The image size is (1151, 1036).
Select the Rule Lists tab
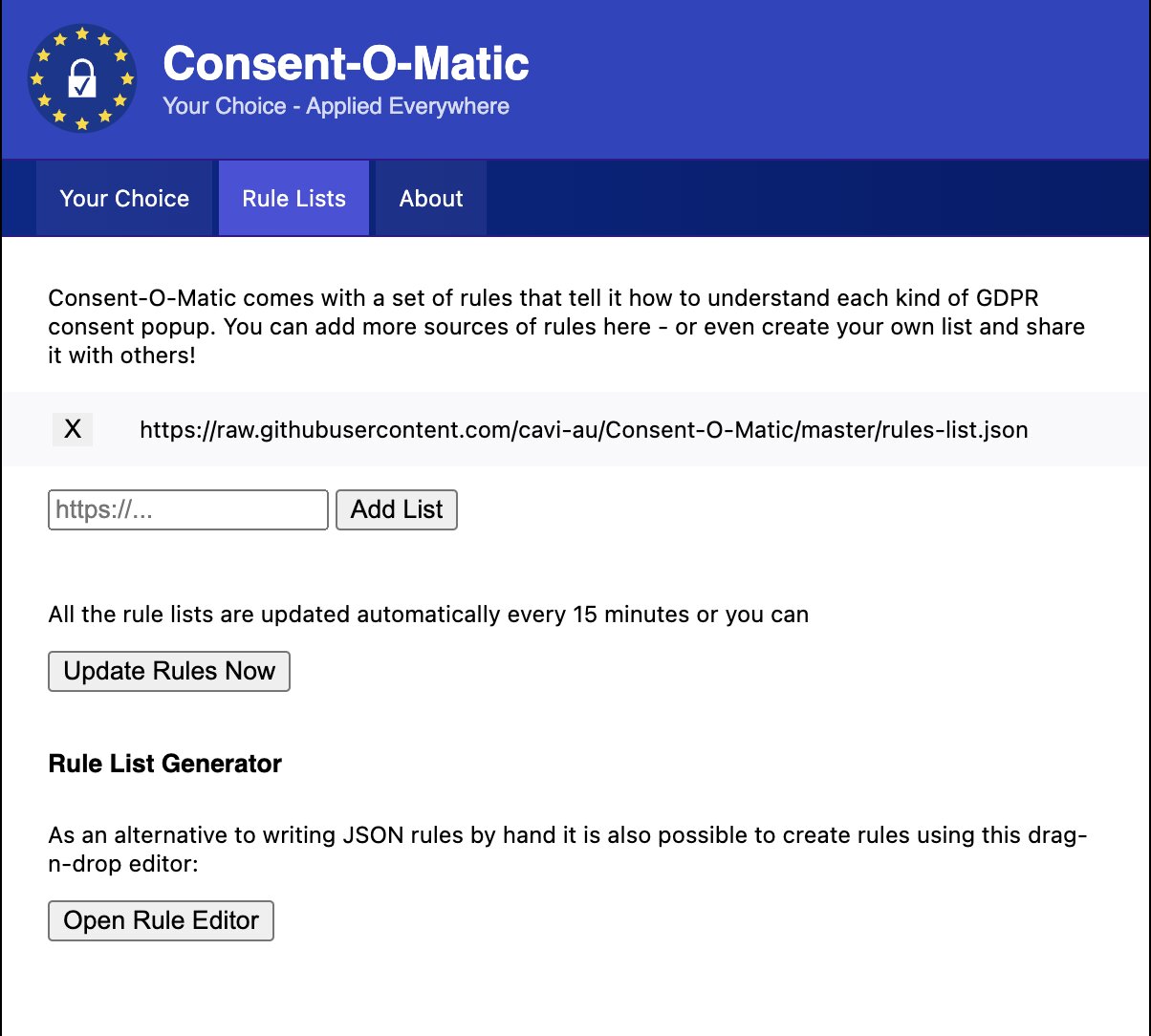(x=294, y=199)
